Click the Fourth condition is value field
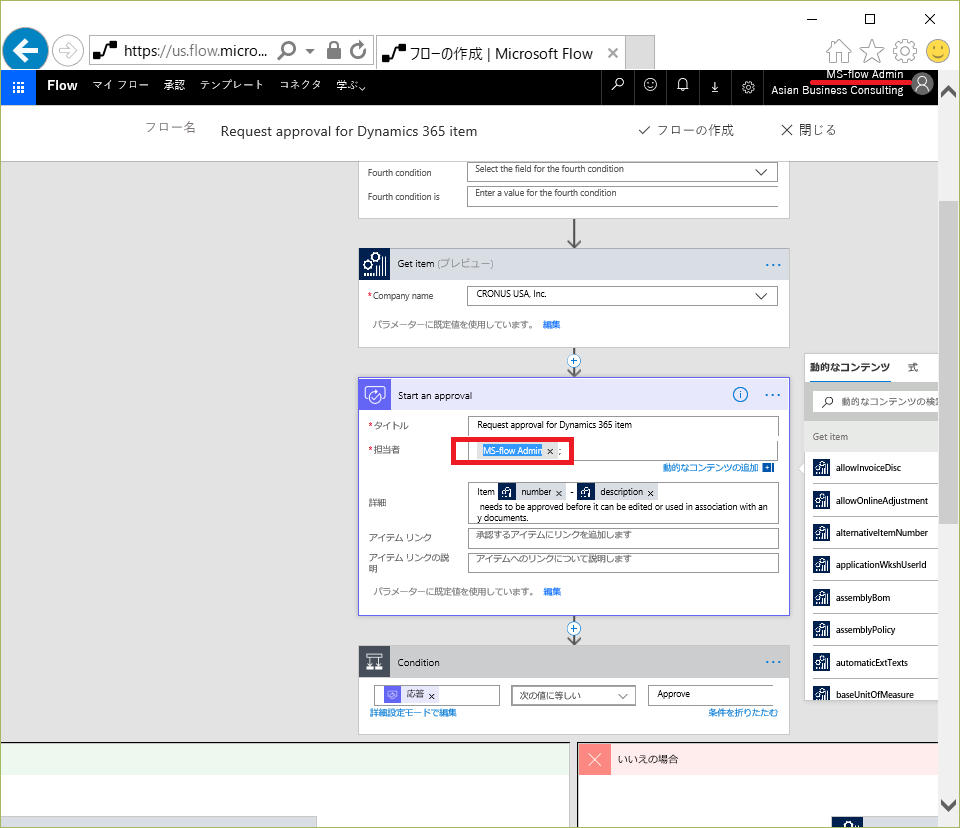Viewport: 960px width, 828px height. 623,196
